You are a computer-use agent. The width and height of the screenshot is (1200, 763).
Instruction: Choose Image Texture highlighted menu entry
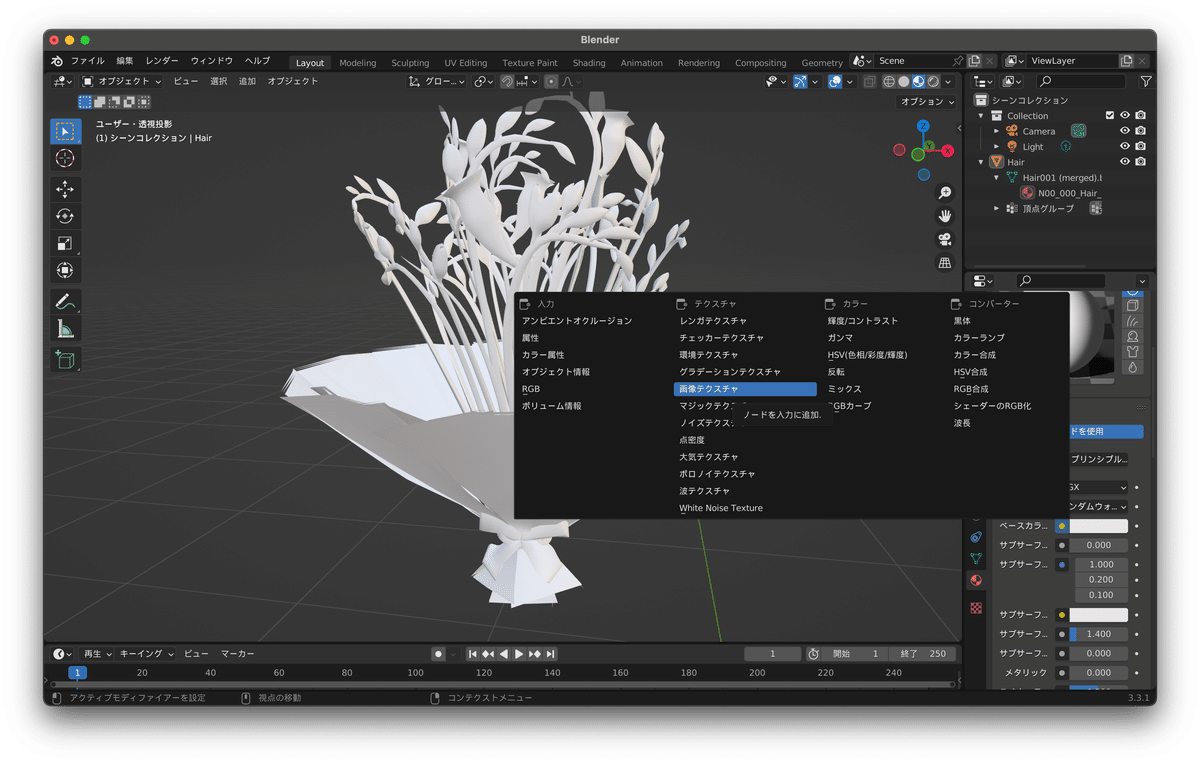click(x=745, y=389)
